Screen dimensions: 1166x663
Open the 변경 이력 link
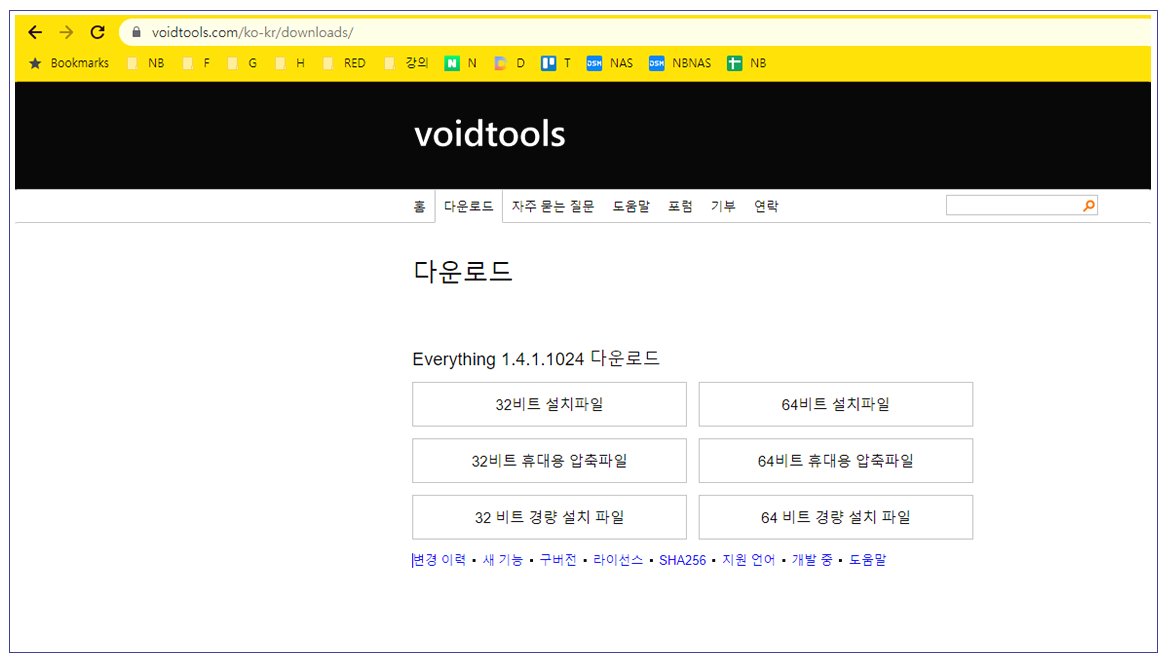click(439, 560)
